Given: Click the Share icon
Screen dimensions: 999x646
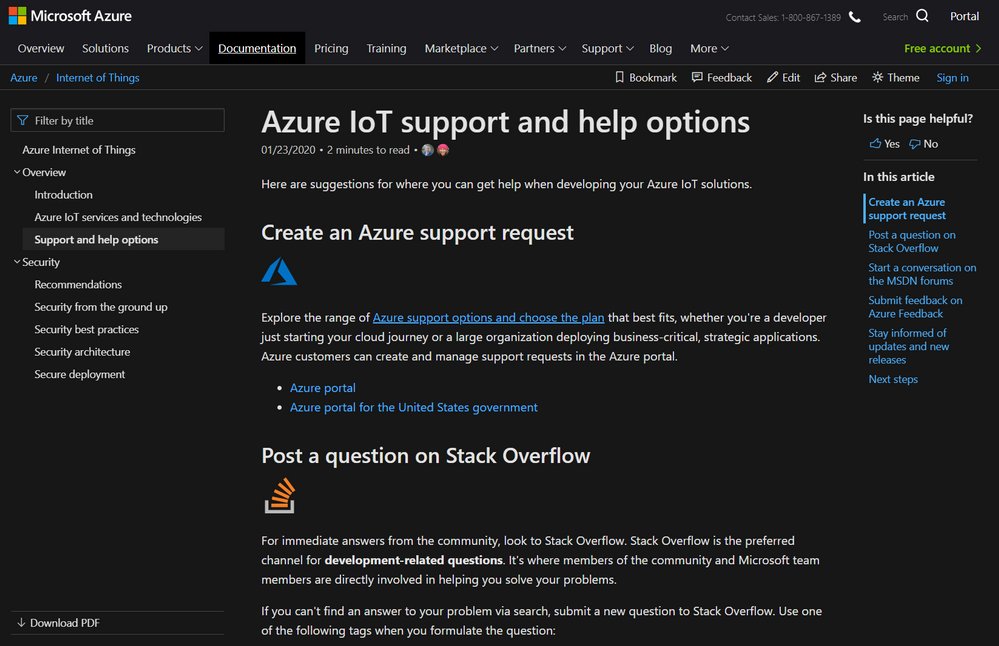Looking at the screenshot, I should click(x=820, y=77).
